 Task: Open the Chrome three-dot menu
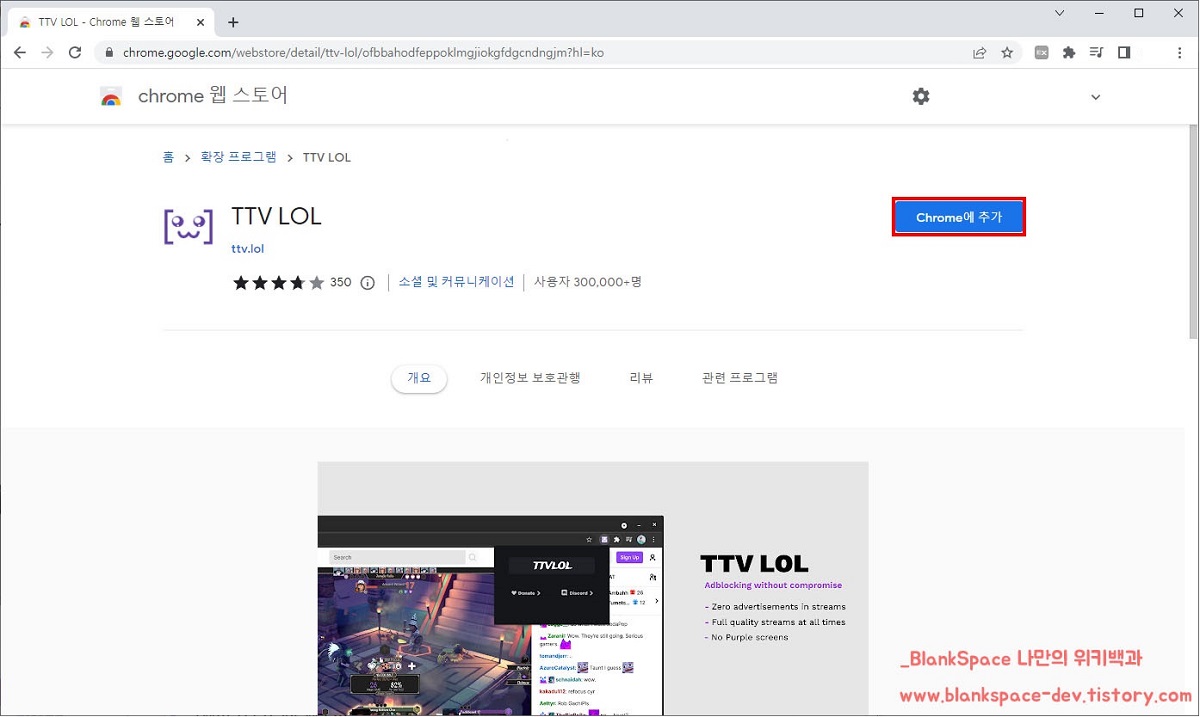pyautogui.click(x=1179, y=52)
